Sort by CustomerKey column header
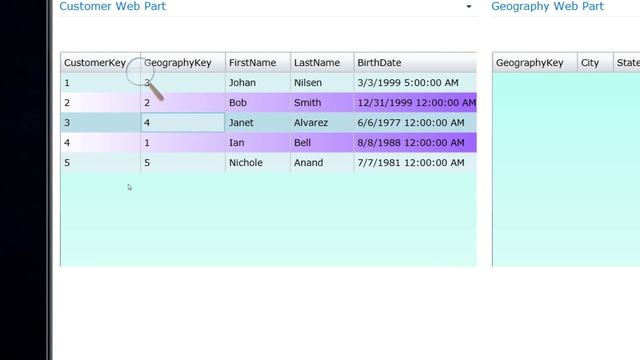Image resolution: width=640 pixels, height=360 pixels. (100, 62)
